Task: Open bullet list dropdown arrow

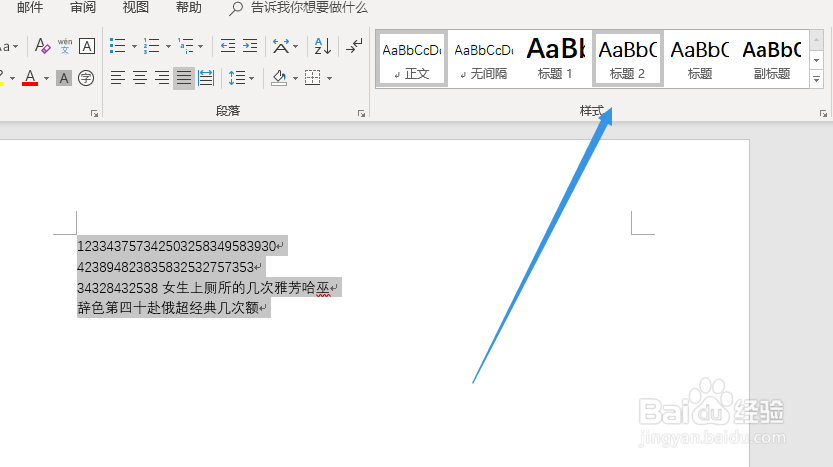Action: [134, 47]
